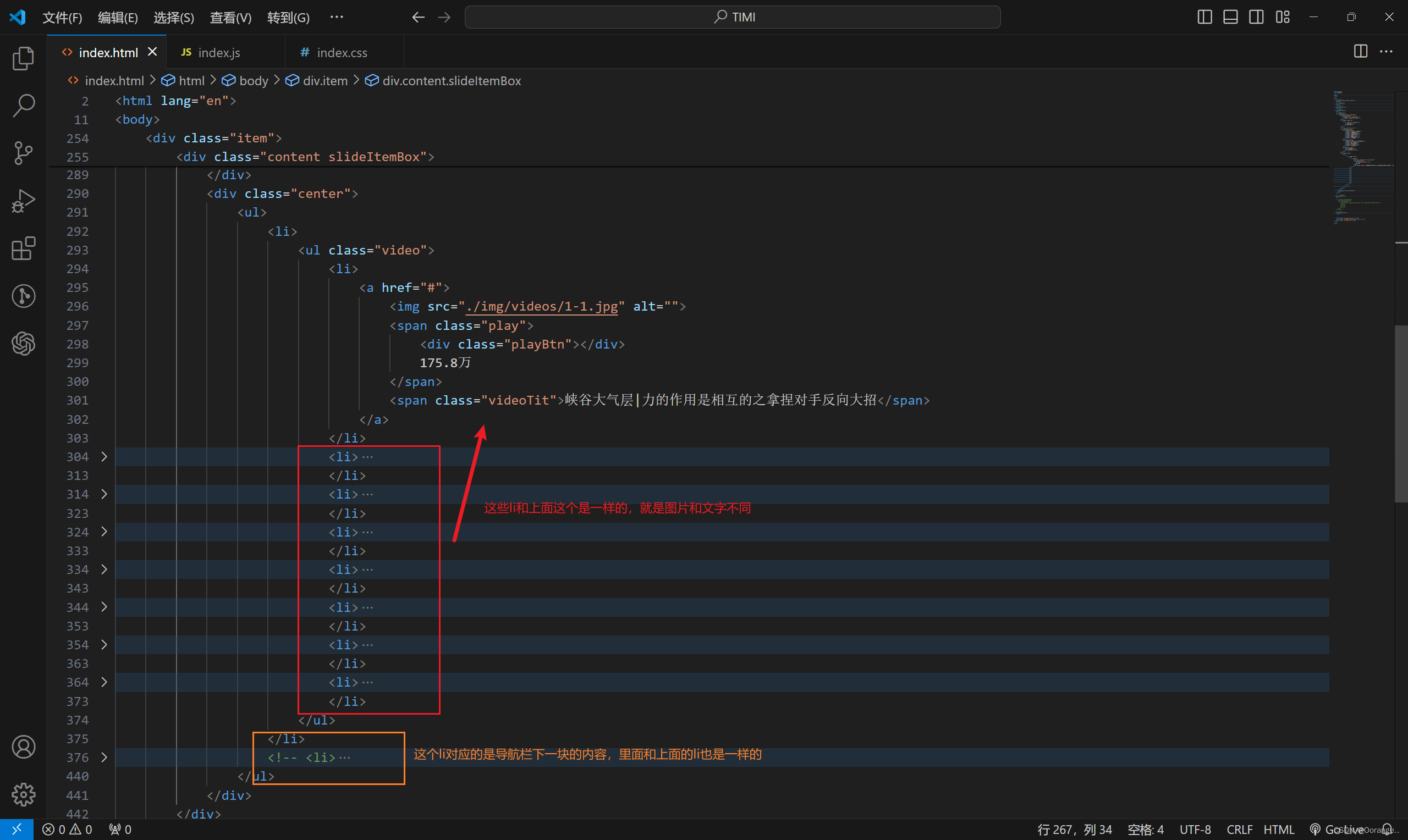The height and width of the screenshot is (840, 1408).
Task: Open the Explorer view in activity bar
Action: [x=23, y=58]
